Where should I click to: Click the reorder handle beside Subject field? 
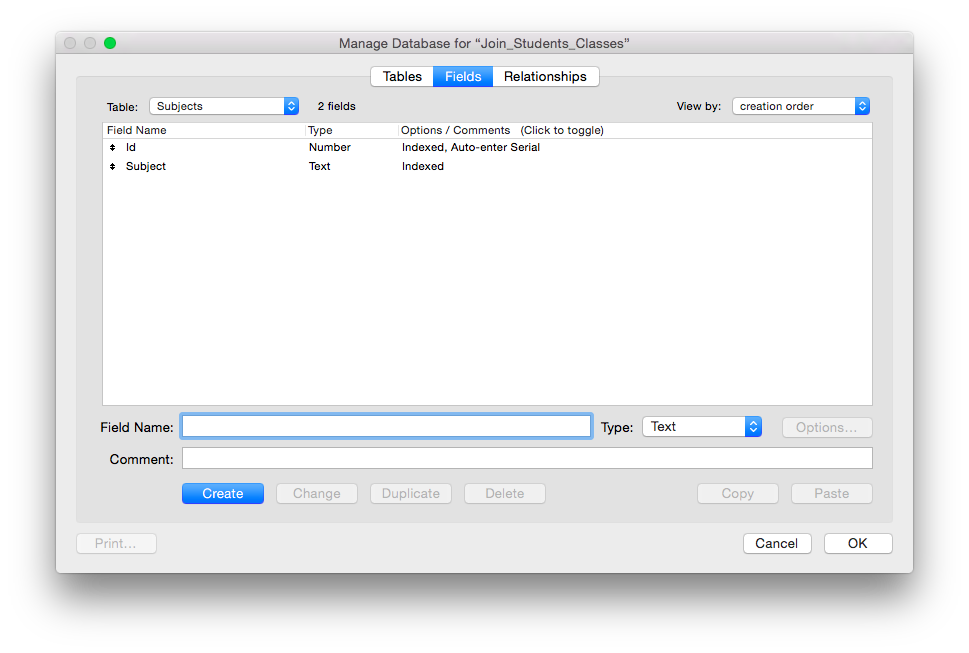(x=112, y=167)
